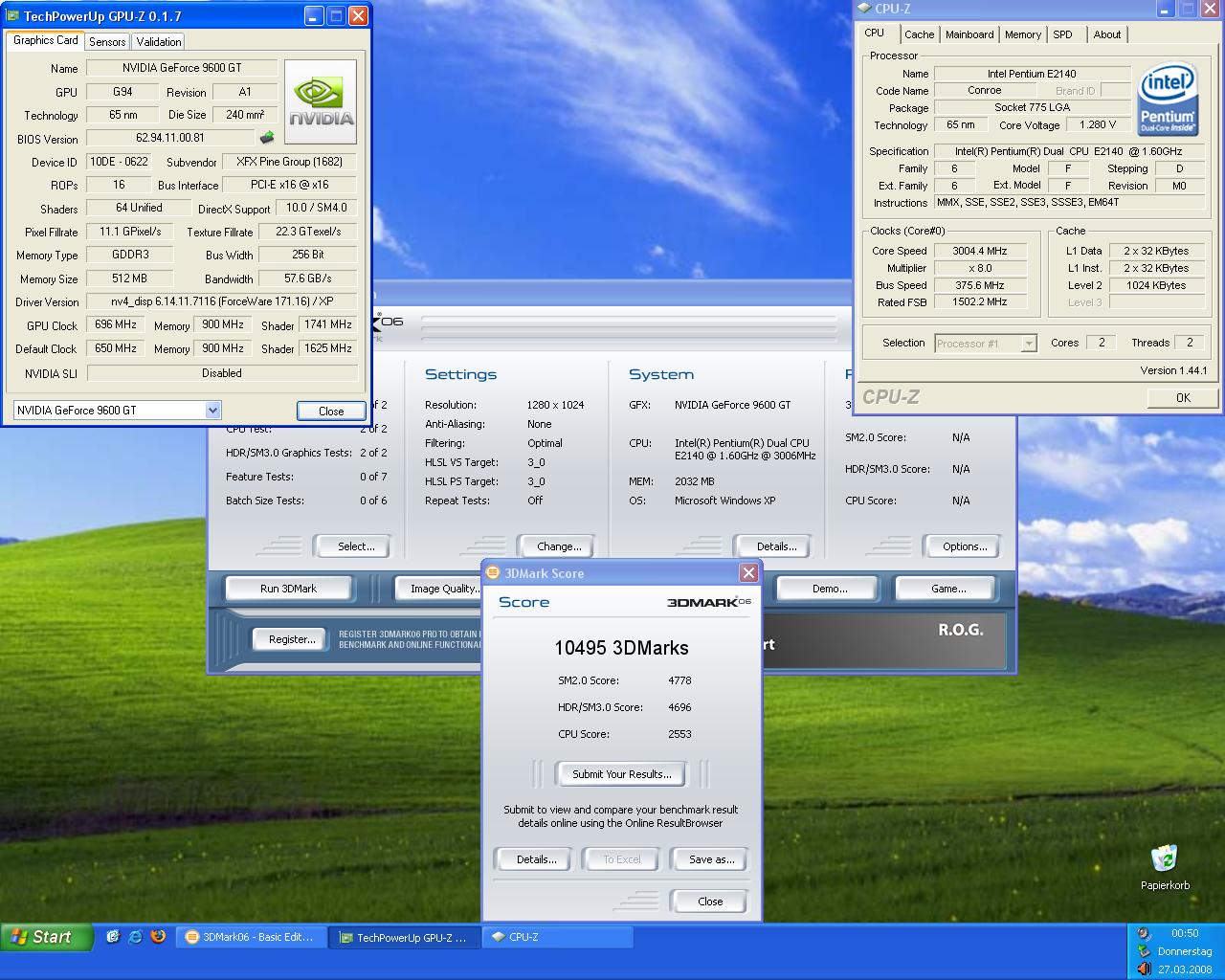
Task: Switch to 3DMark06 taskbar item
Action: [x=251, y=937]
